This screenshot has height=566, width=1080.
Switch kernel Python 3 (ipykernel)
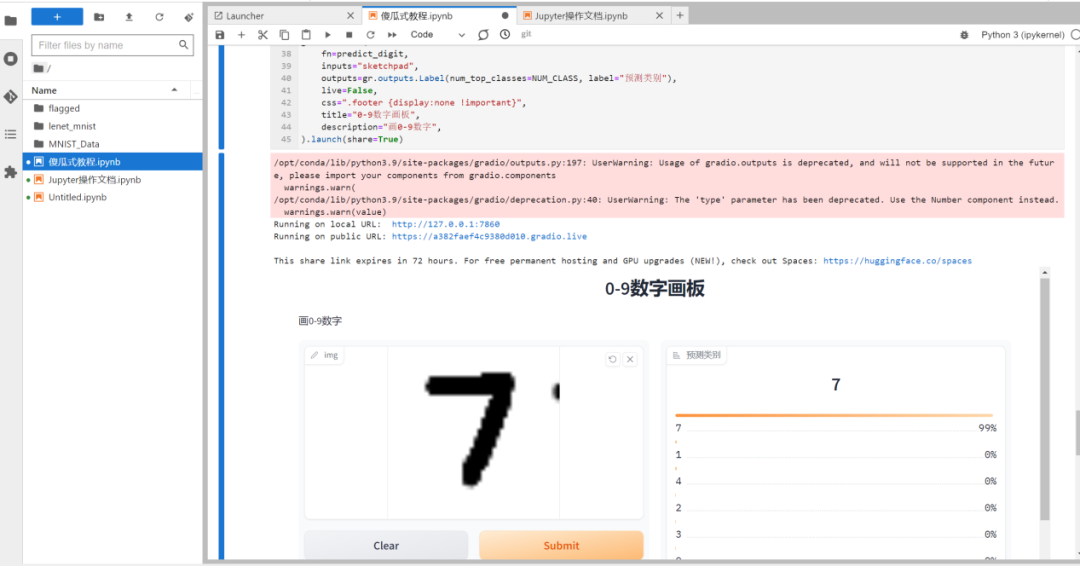1022,34
